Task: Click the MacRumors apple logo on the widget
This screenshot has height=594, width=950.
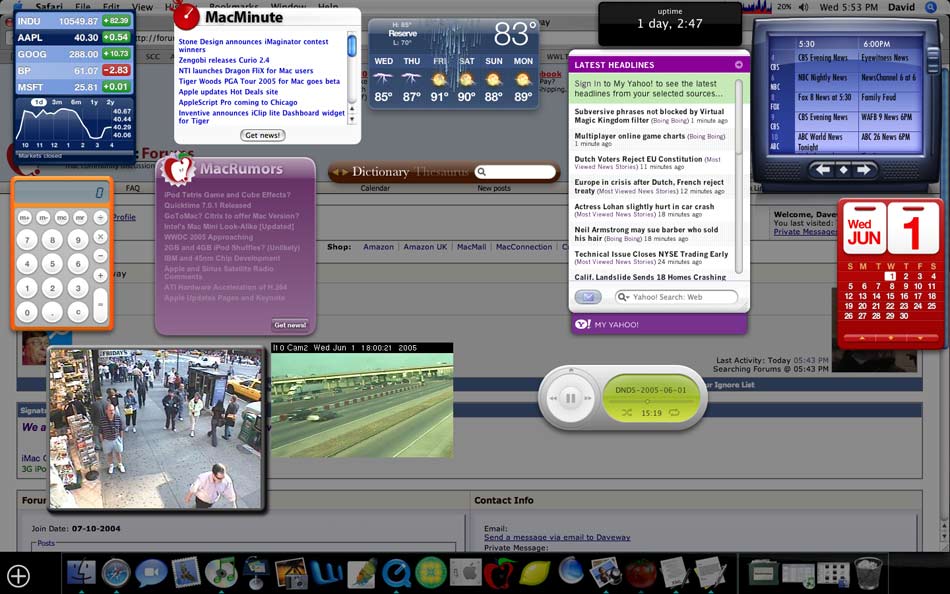Action: click(178, 170)
